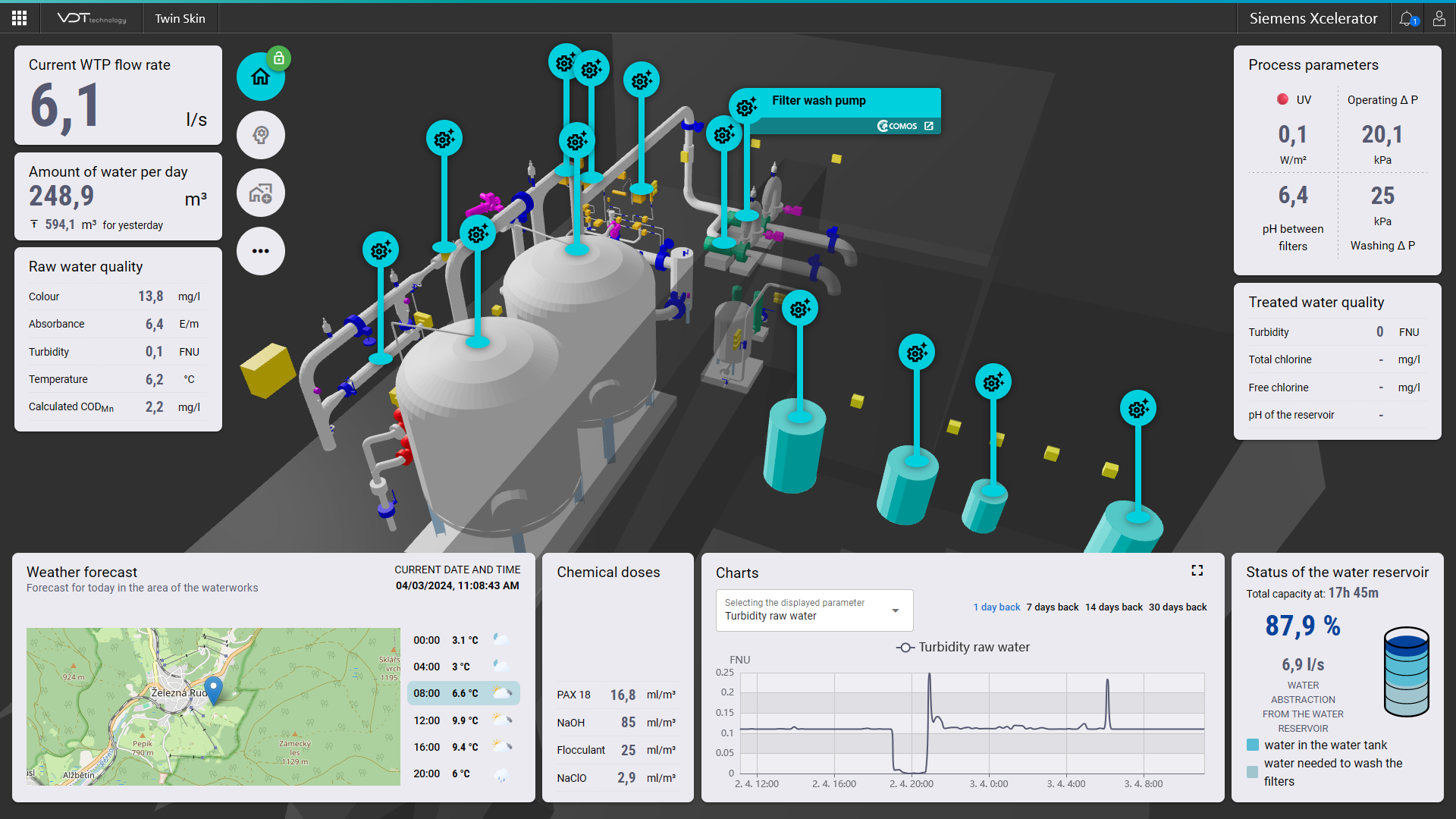Expand Charts panel to fullscreen
Viewport: 1456px width, 819px height.
[x=1197, y=570]
